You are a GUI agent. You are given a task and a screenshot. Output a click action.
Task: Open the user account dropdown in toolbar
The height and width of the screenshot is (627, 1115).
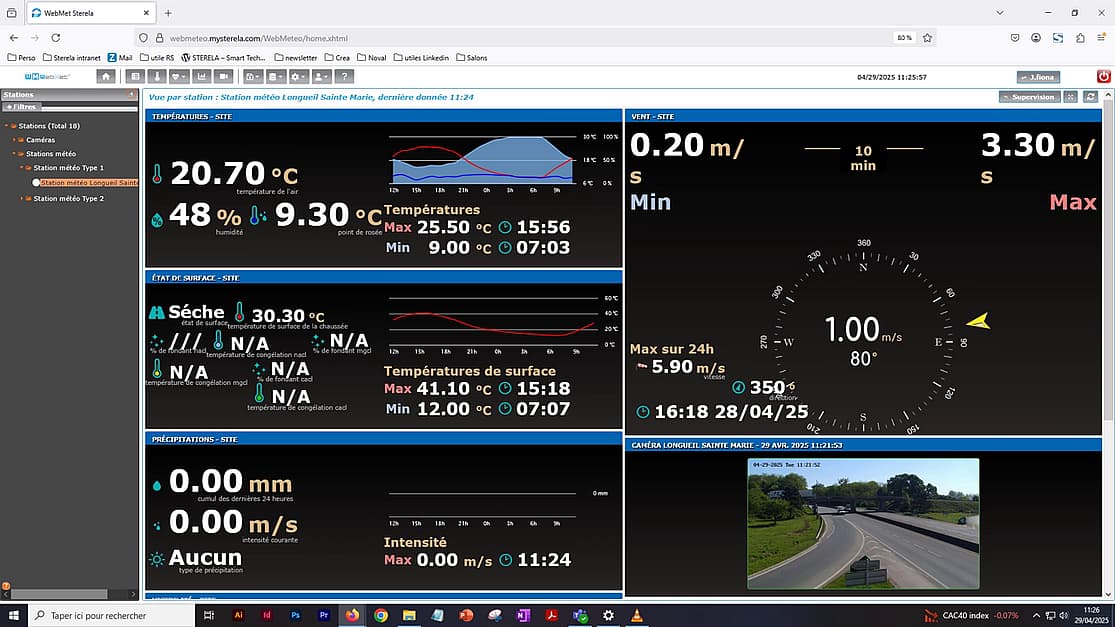coord(322,76)
